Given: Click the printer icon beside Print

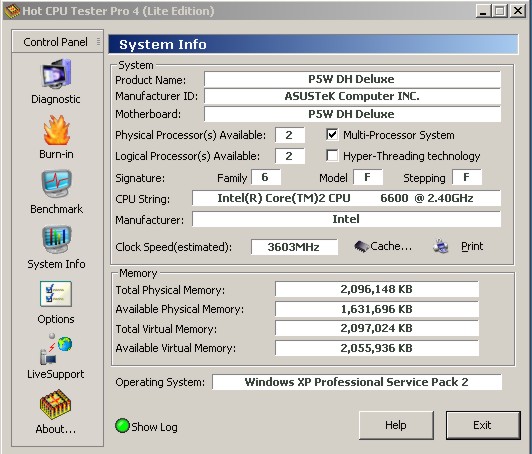Looking at the screenshot, I should pos(441,246).
